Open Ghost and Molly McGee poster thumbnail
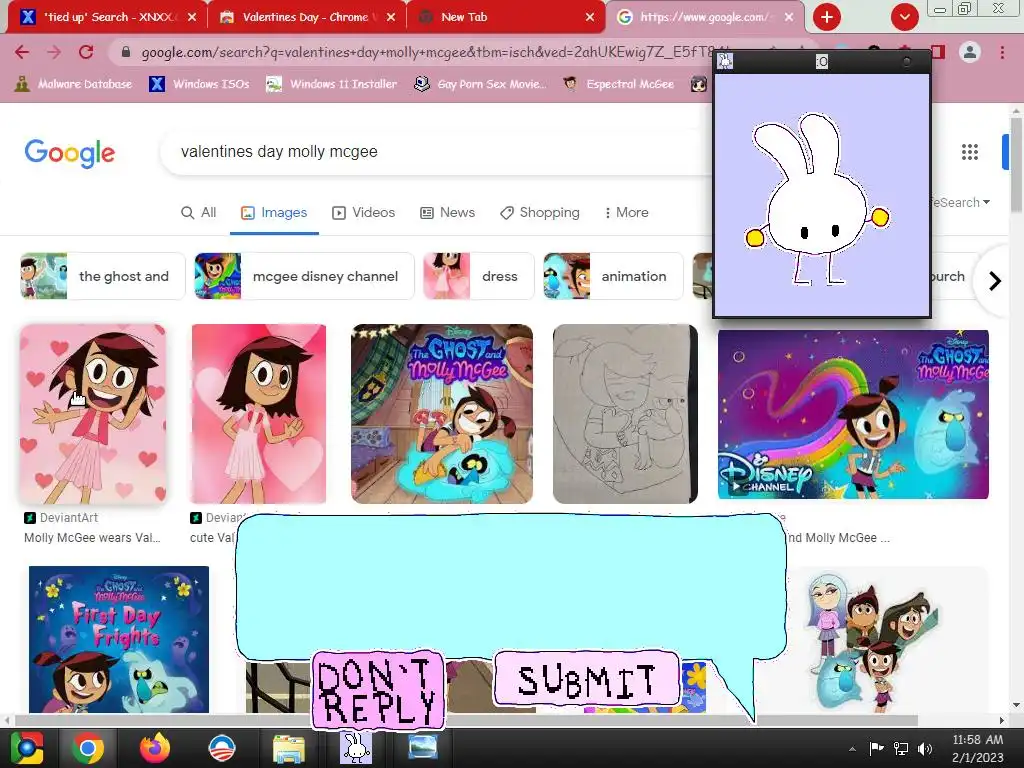Viewport: 1024px width, 768px height. (442, 414)
